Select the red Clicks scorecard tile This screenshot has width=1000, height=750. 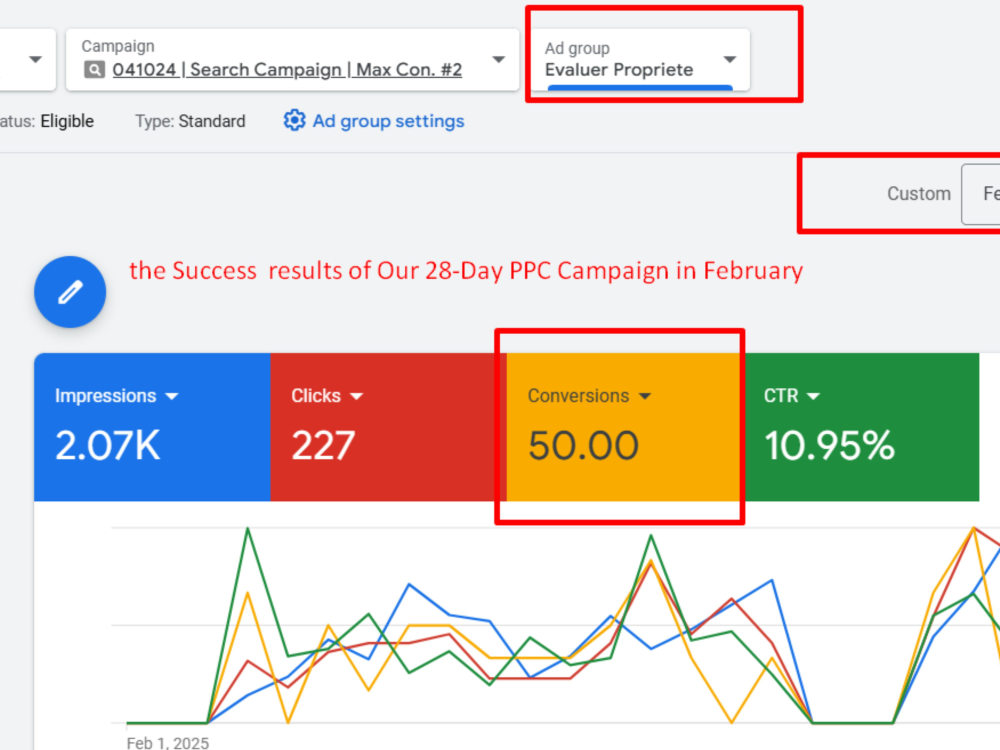point(388,427)
